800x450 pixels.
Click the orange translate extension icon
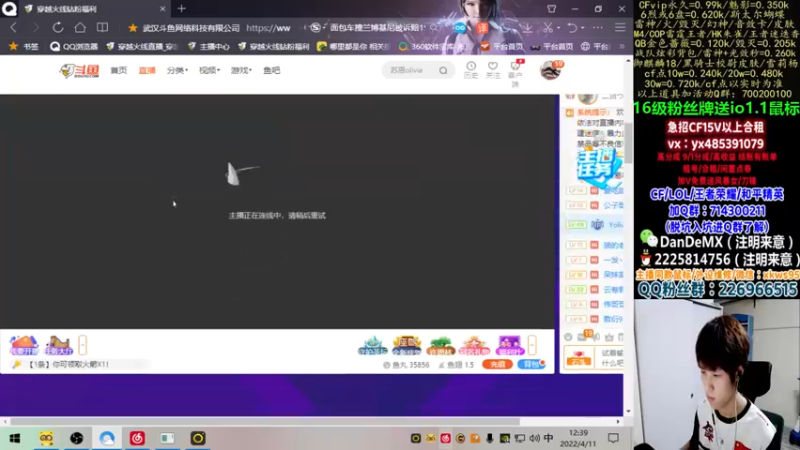pyautogui.click(x=482, y=28)
